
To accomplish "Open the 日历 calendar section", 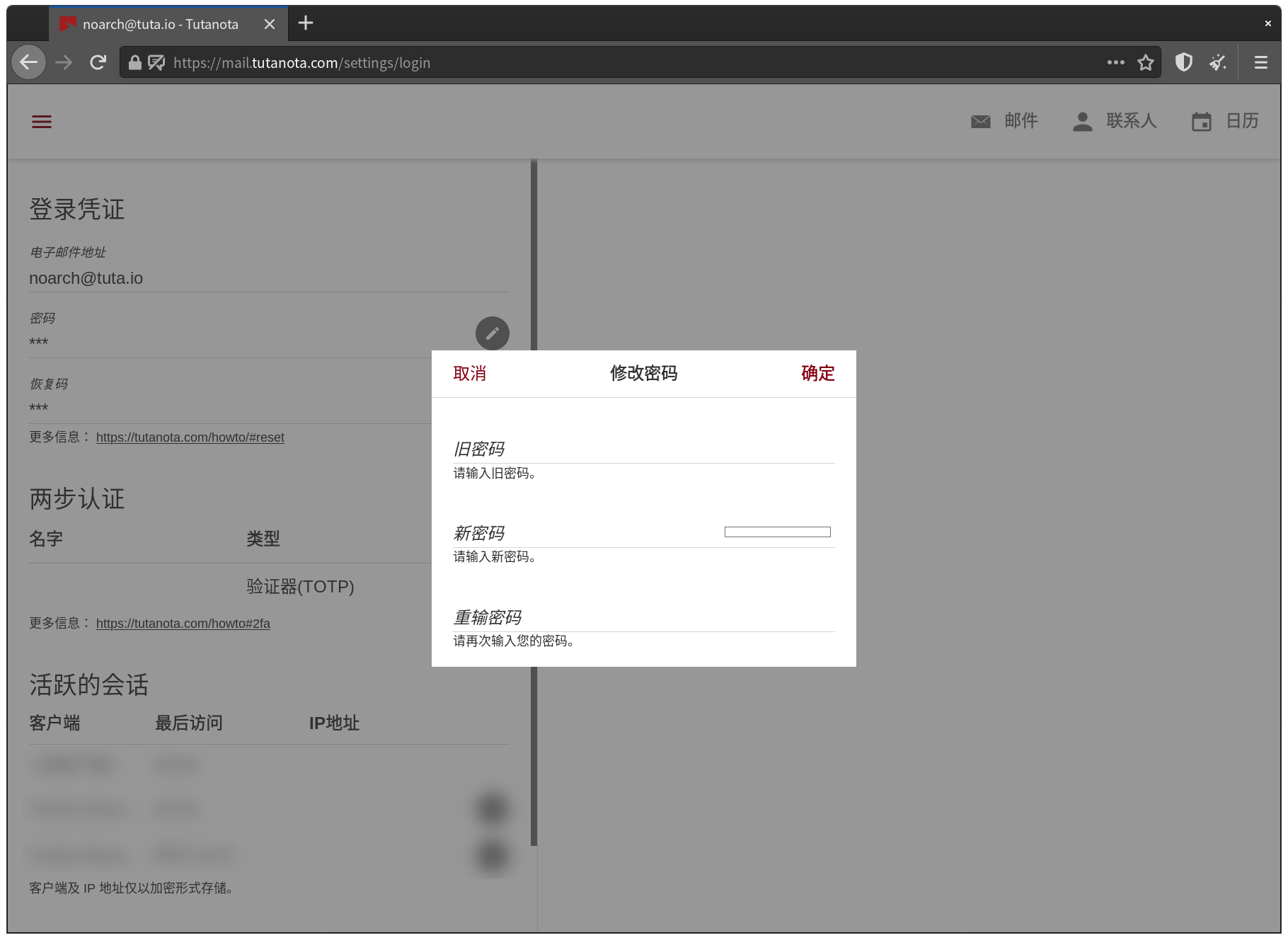I will tap(1225, 121).
